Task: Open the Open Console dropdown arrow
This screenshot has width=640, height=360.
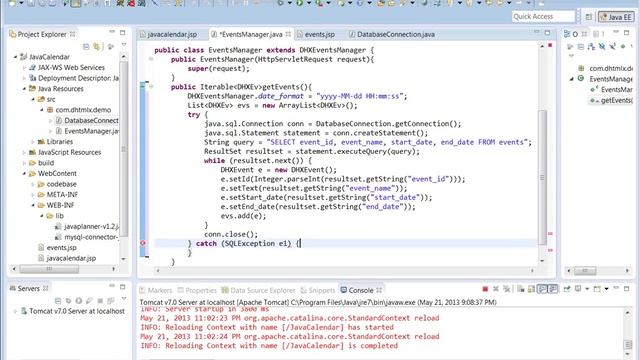Action: 607,289
